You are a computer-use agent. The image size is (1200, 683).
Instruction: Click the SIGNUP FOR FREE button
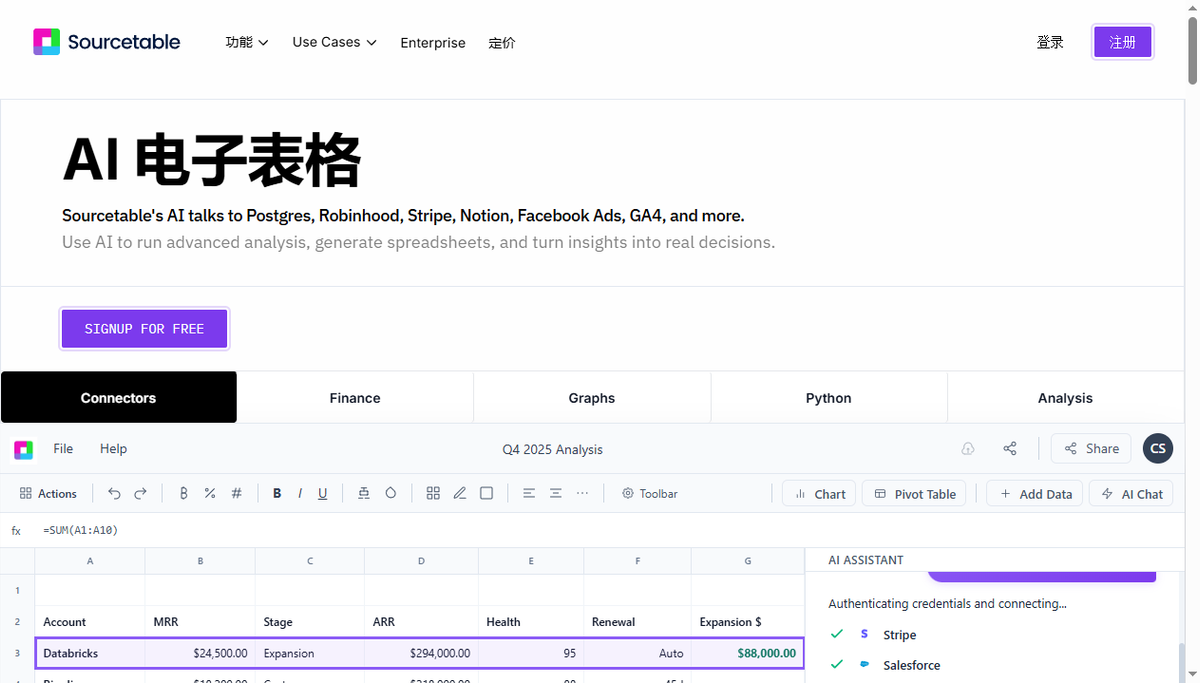[144, 328]
